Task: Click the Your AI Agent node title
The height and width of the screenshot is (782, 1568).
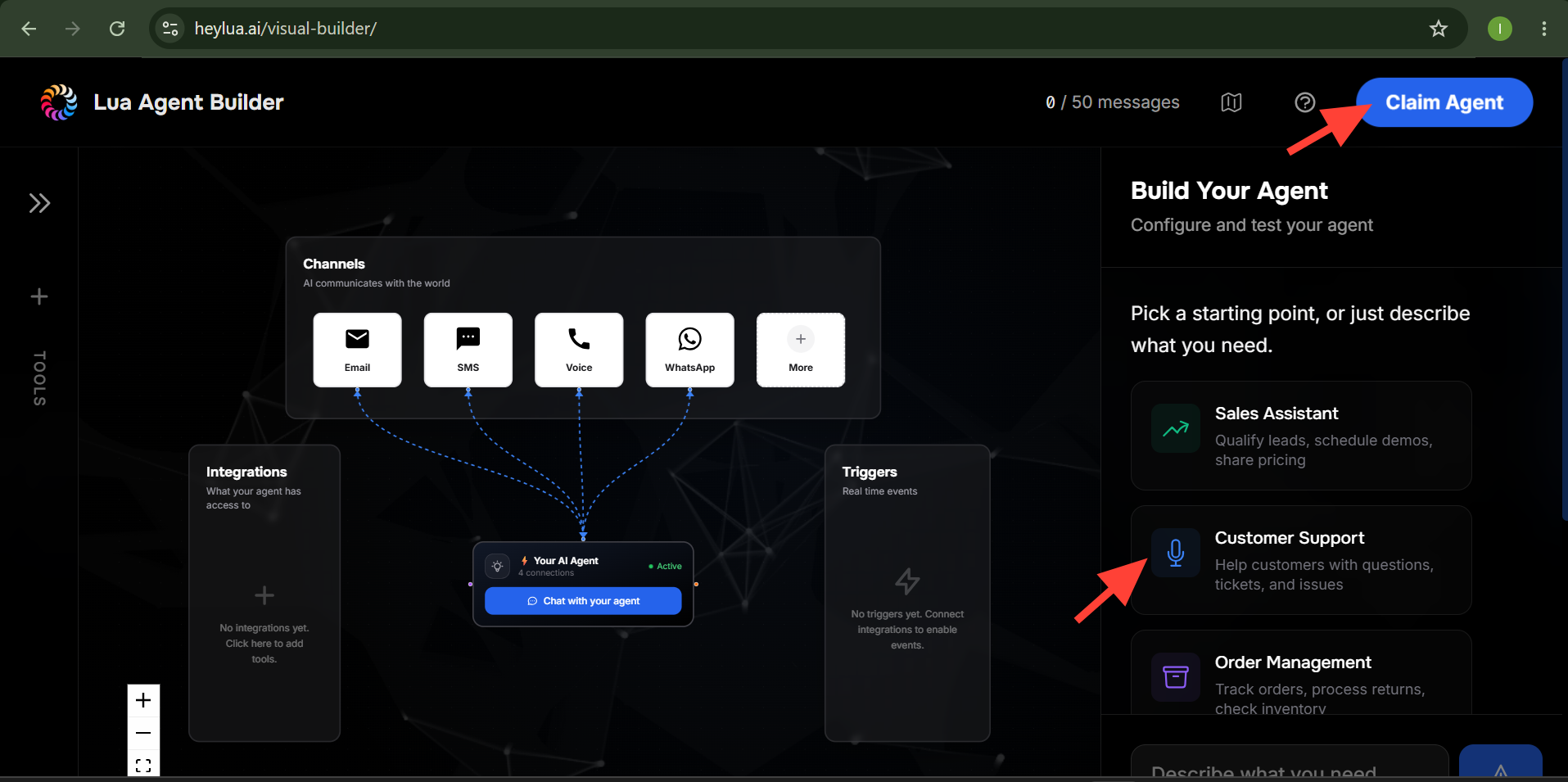Action: [x=566, y=561]
